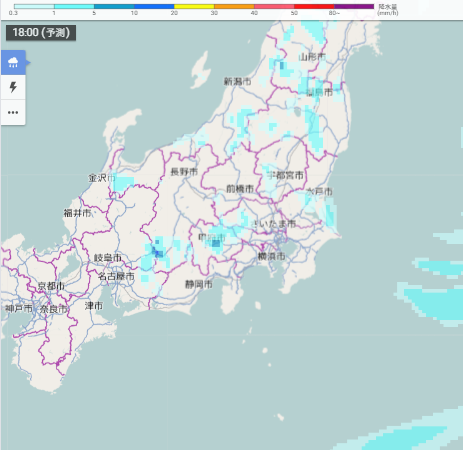Image resolution: width=463 pixels, height=450 pixels.
Task: Select the rain cloud precipitation layer icon
Action: (13, 62)
